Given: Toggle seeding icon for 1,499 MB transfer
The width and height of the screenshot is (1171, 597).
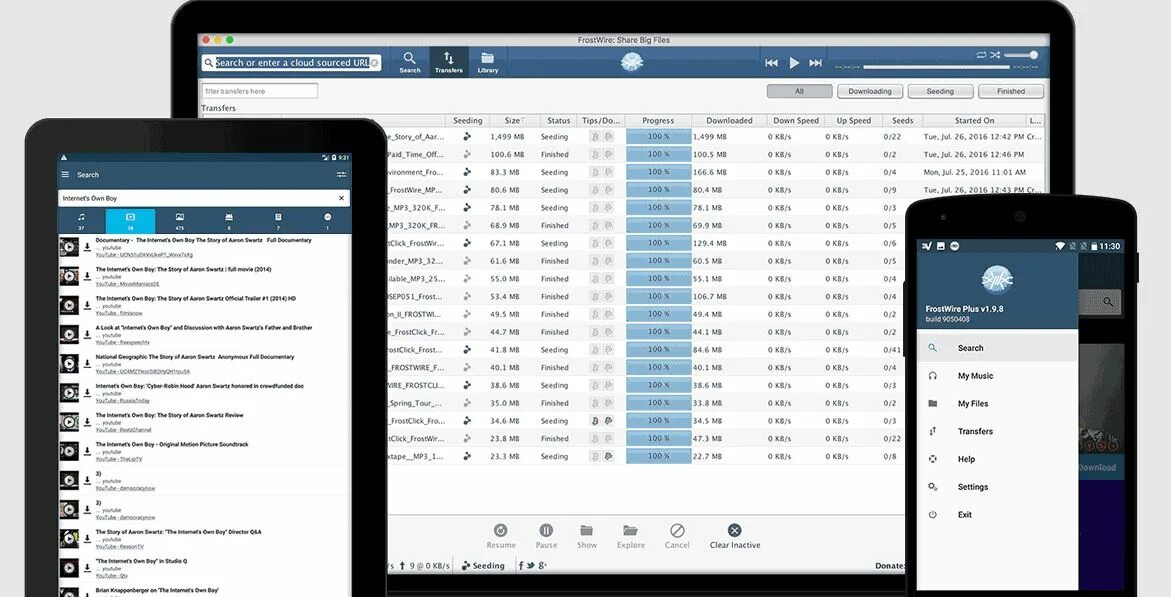Looking at the screenshot, I should pos(468,137).
